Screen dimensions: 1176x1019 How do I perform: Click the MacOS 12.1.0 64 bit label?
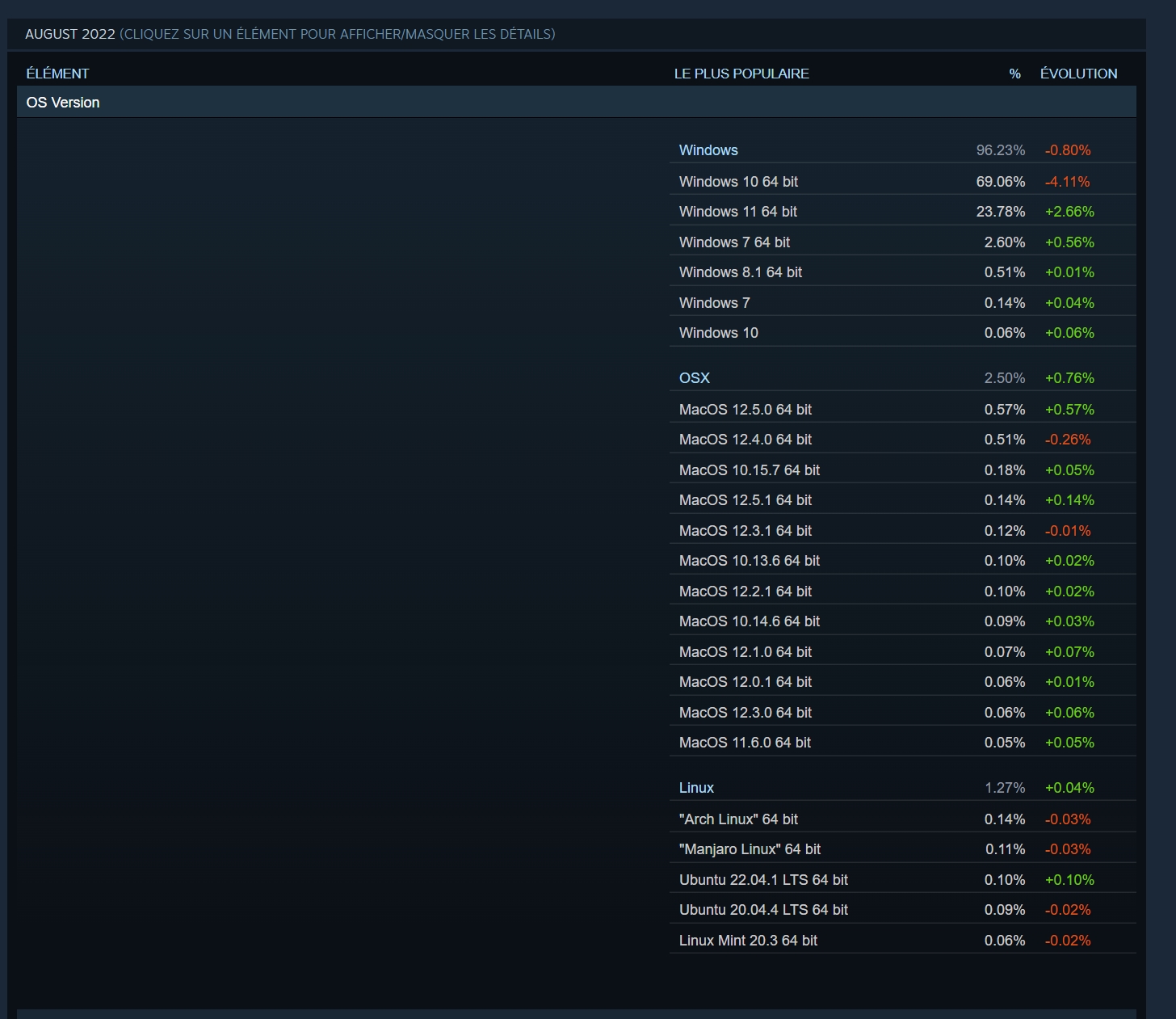(x=745, y=652)
